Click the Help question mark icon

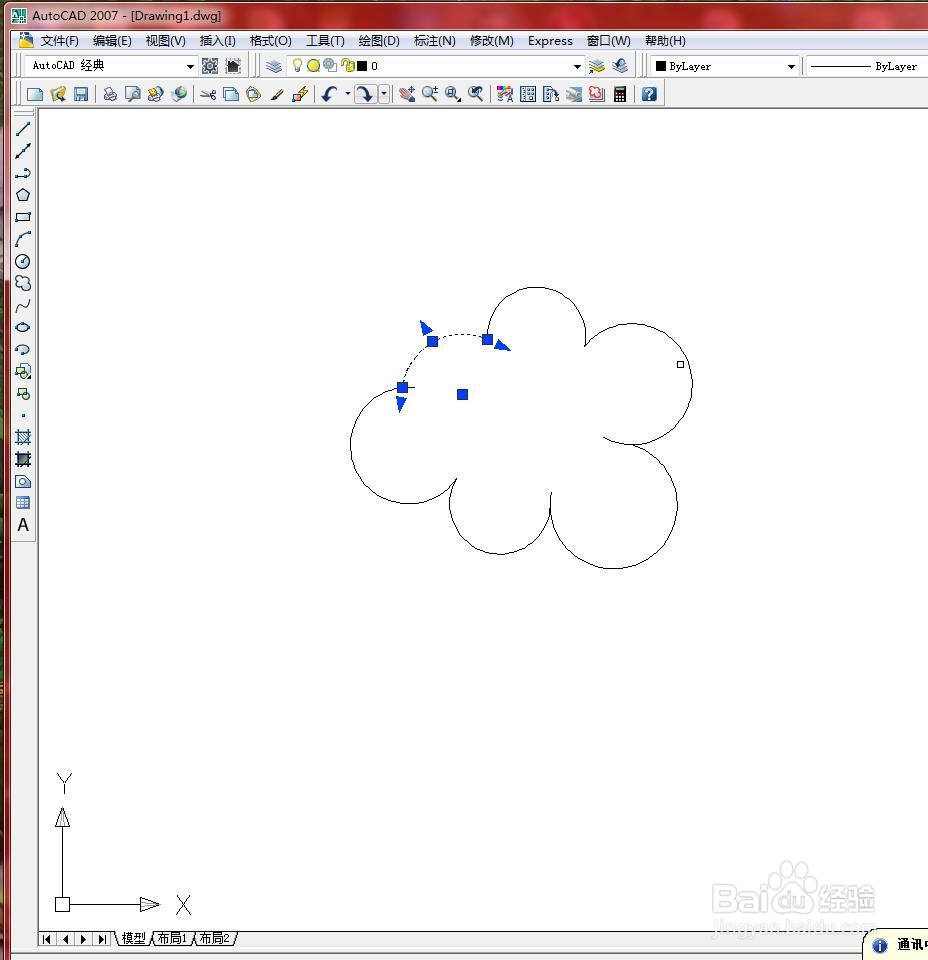(x=649, y=94)
